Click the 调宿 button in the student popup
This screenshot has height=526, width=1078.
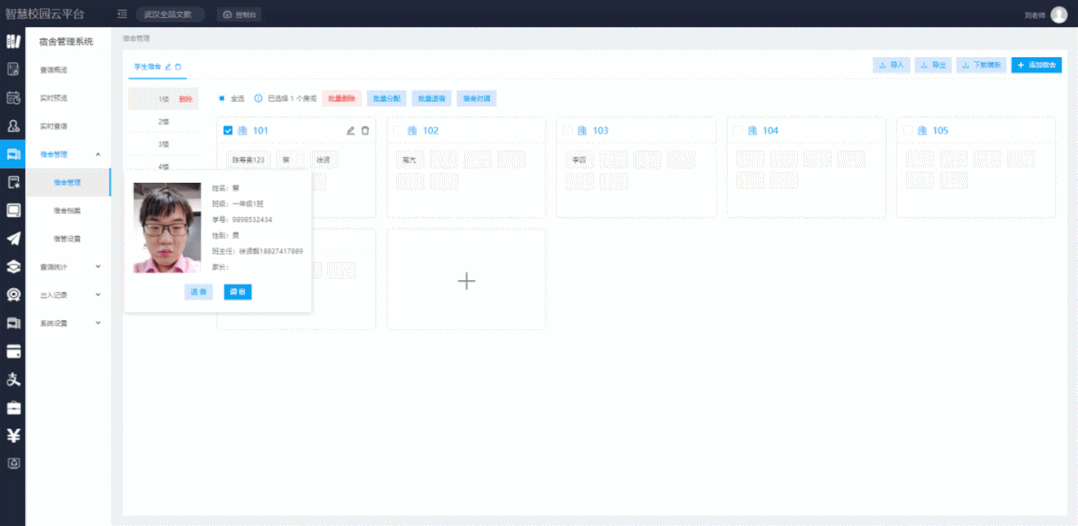pyautogui.click(x=238, y=292)
